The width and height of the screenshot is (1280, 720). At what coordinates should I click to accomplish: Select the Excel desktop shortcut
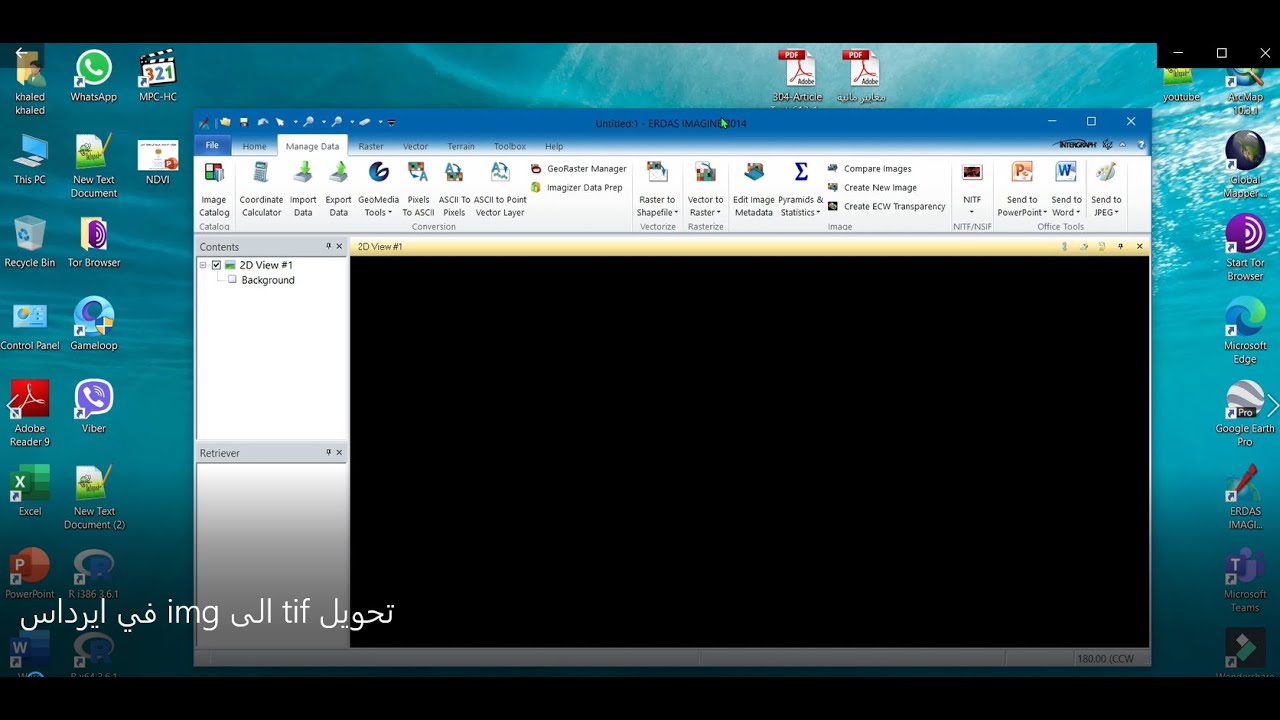click(x=30, y=490)
